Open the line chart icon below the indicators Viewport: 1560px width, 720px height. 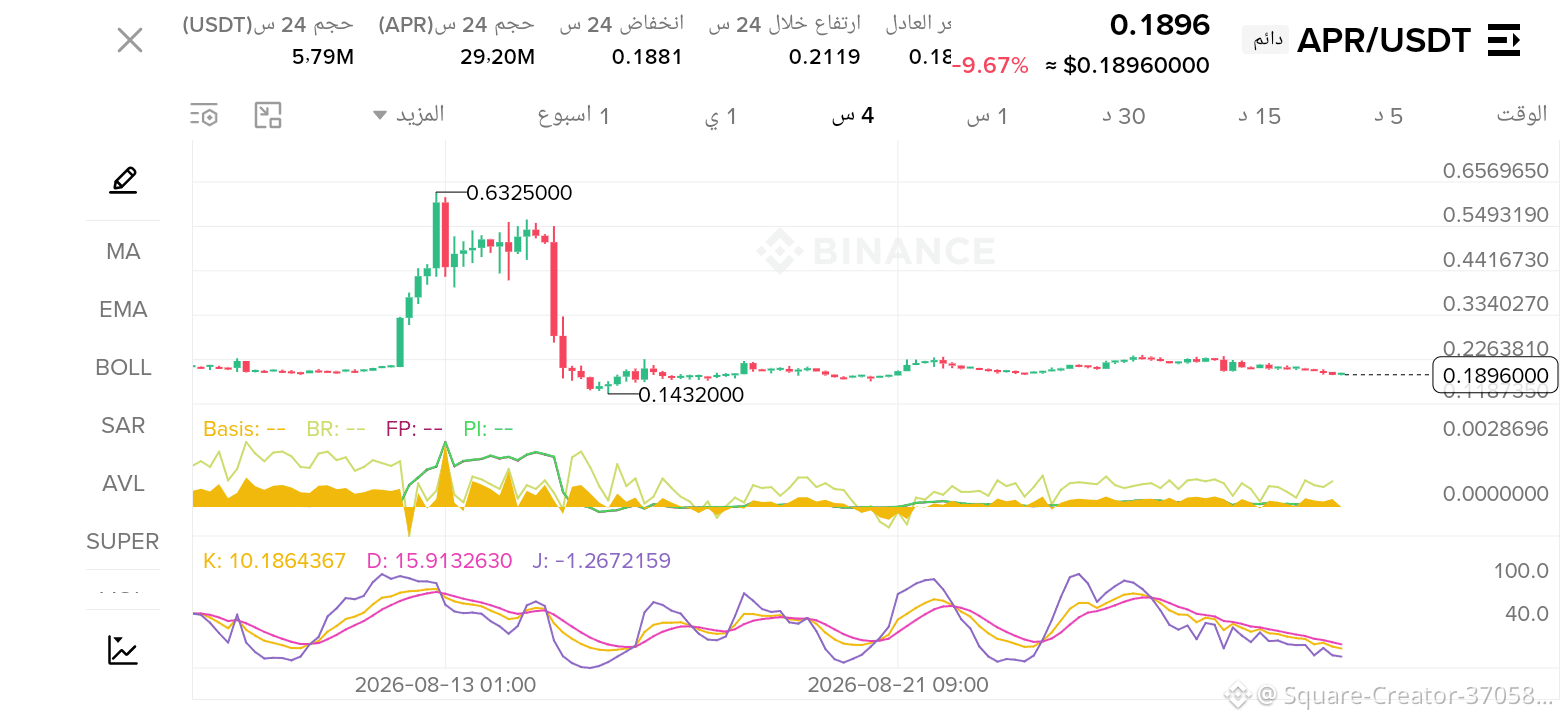tap(123, 650)
